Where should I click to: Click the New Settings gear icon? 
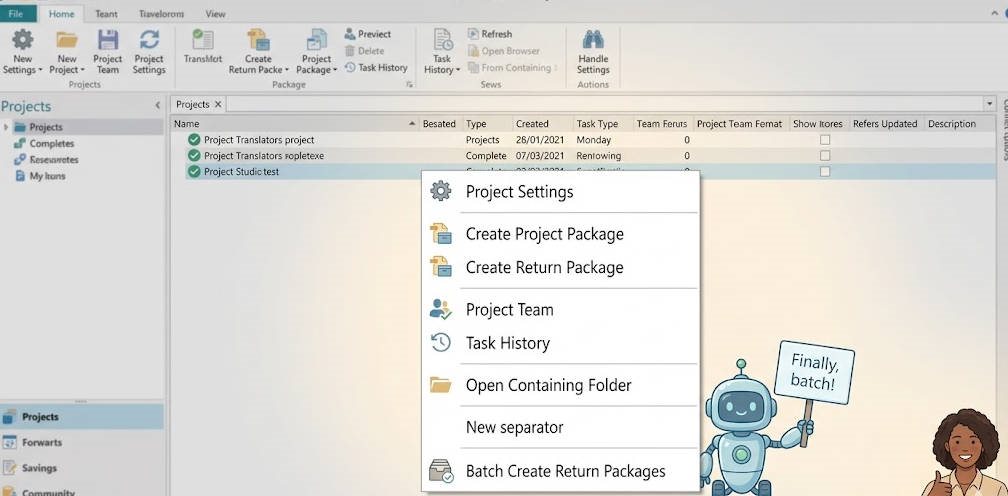click(22, 40)
